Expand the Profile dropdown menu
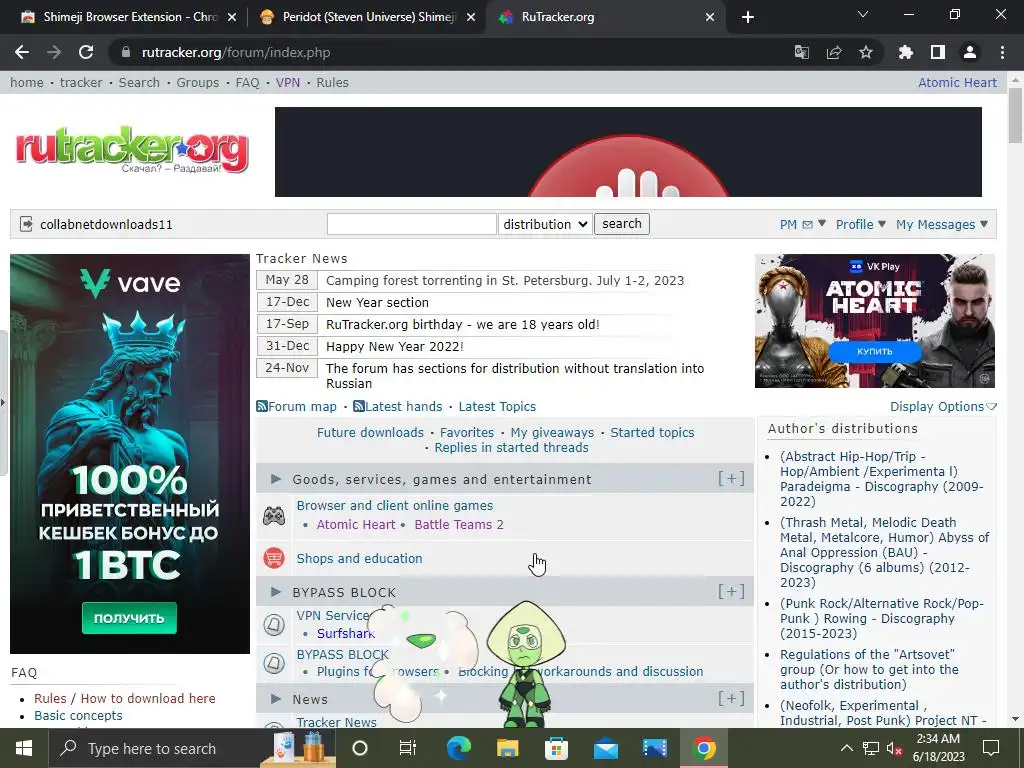 [x=861, y=224]
